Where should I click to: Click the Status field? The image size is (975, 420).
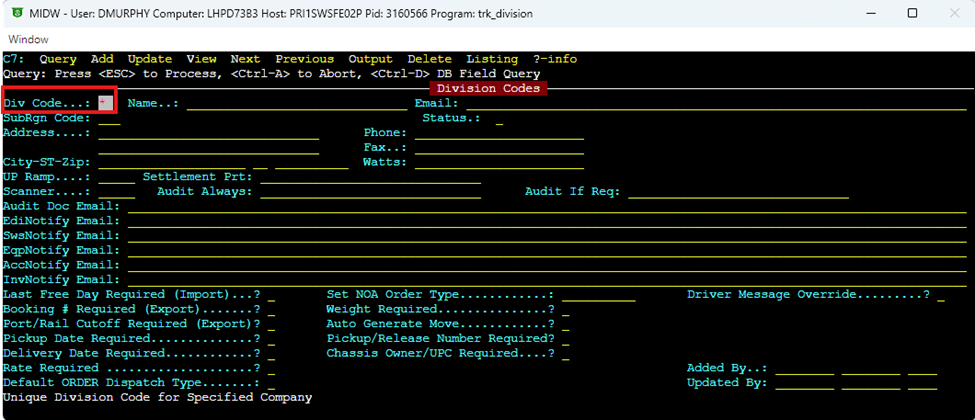point(499,118)
